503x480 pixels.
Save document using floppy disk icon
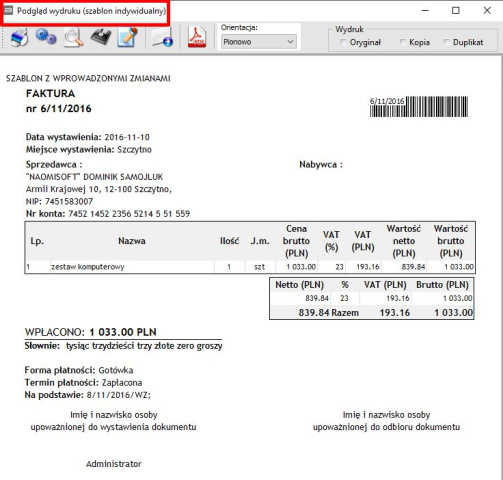point(101,37)
